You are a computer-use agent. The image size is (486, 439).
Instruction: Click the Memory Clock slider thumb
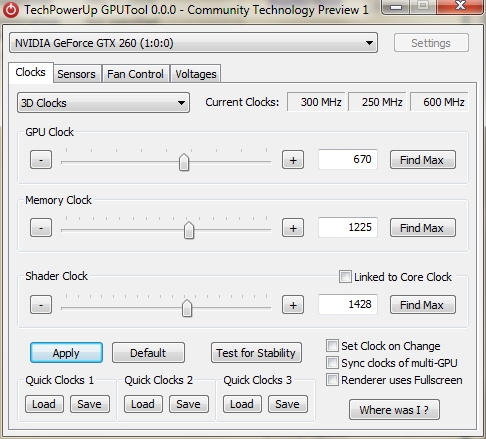(x=189, y=230)
